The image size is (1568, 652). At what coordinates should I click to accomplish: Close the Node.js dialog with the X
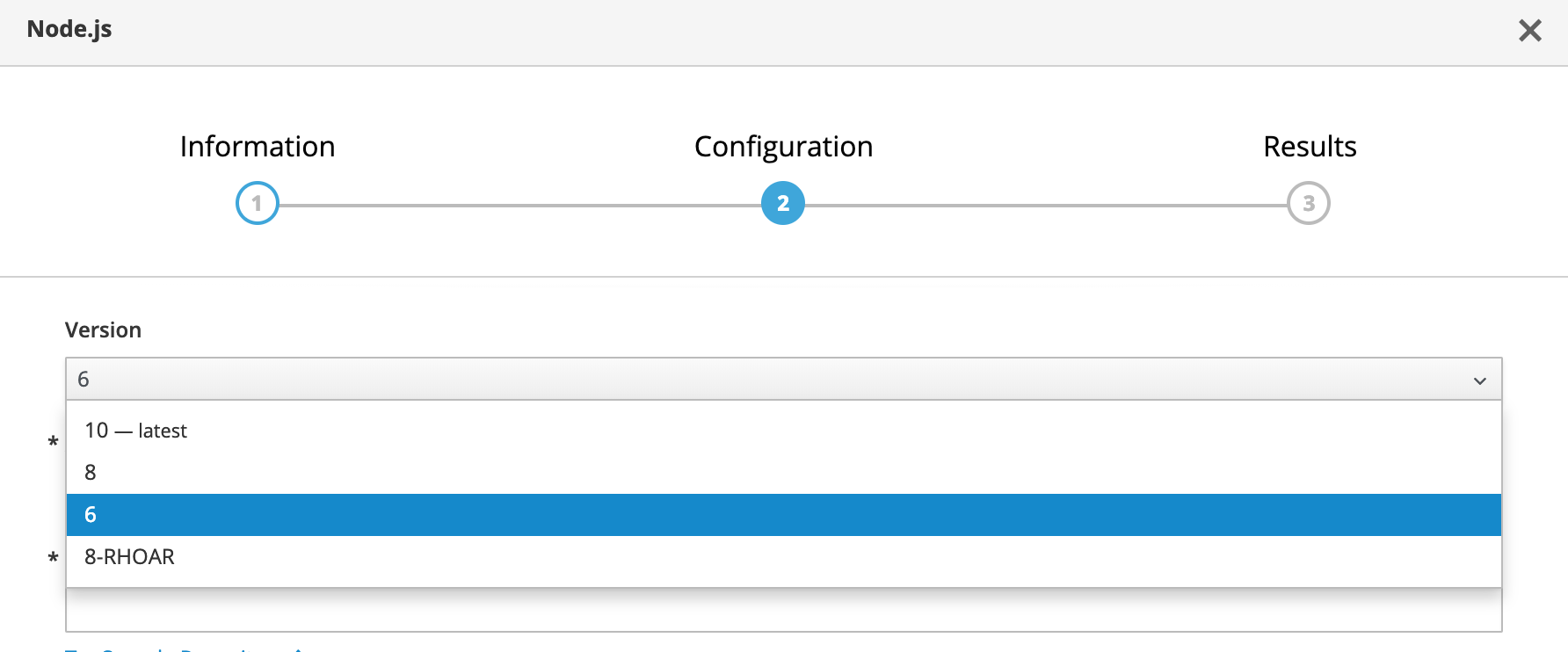pyautogui.click(x=1530, y=31)
